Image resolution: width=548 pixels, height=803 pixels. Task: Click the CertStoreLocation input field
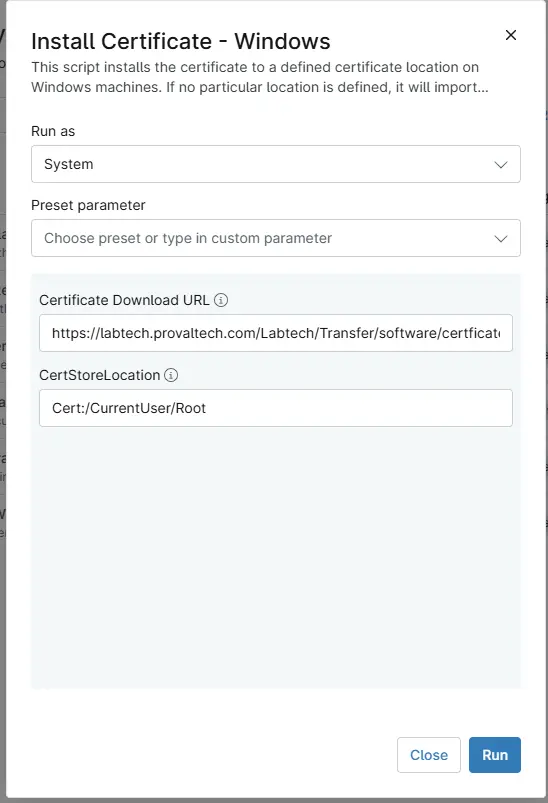276,408
